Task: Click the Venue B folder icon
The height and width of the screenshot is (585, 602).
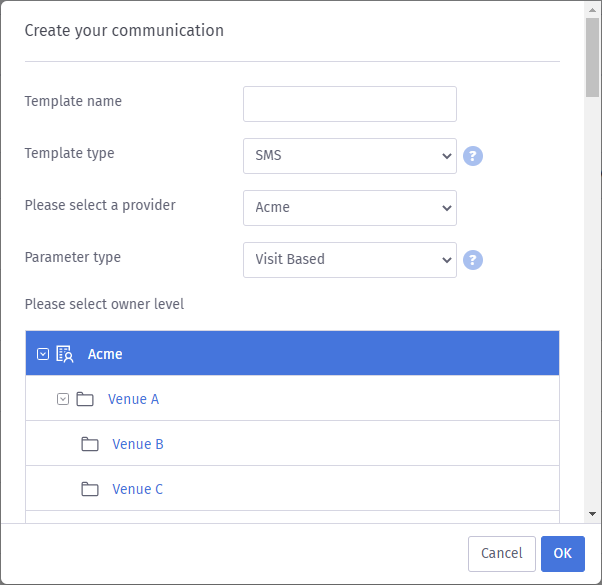Action: point(90,444)
